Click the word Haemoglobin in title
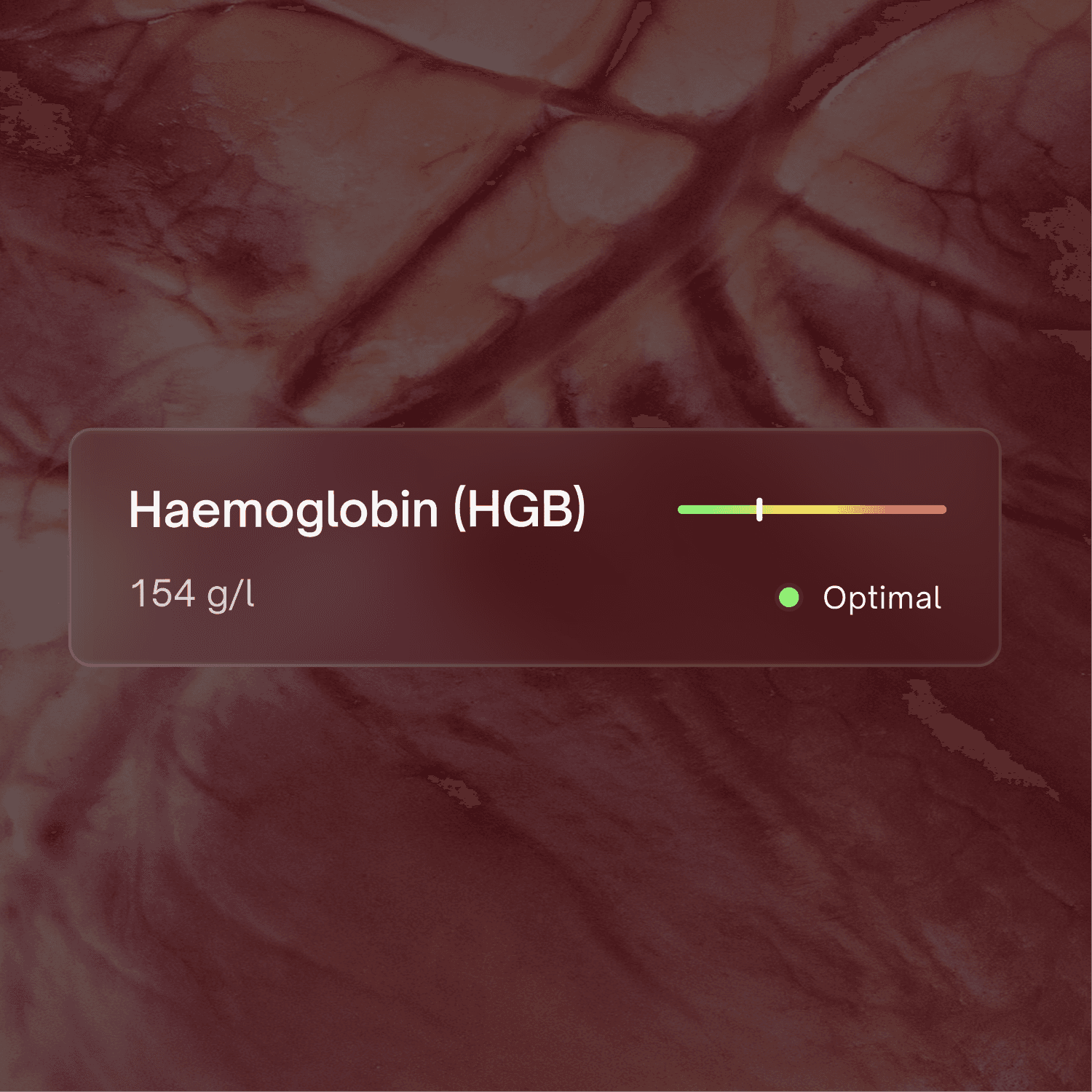1092x1092 pixels. 283,510
